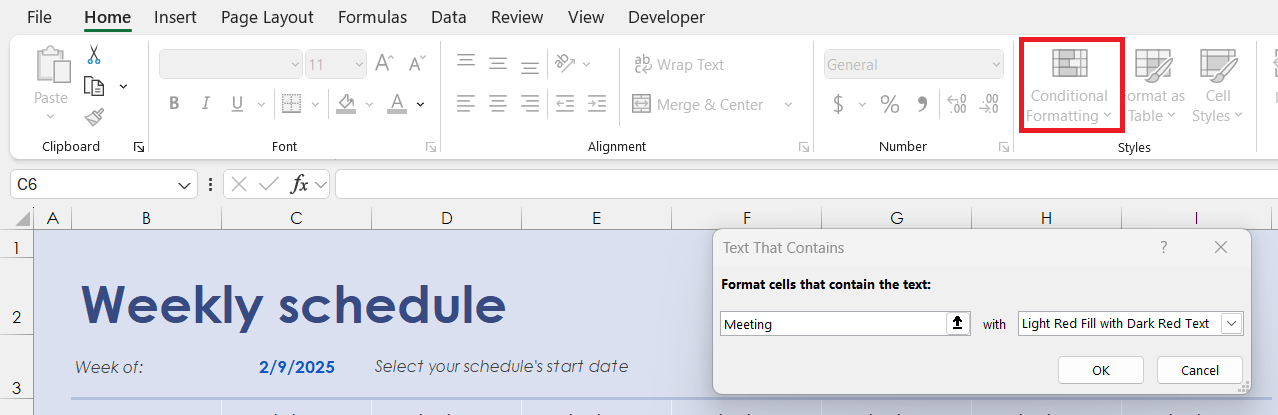The image size is (1278, 415).
Task: Click the Meeting text input field
Action: click(x=833, y=323)
